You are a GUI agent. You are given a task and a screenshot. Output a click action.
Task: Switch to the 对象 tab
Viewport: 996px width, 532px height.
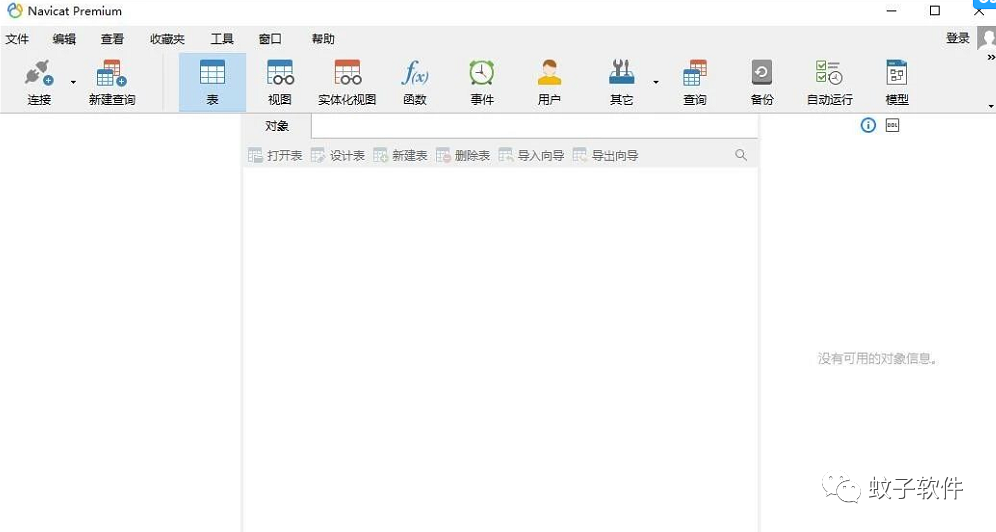[277, 126]
